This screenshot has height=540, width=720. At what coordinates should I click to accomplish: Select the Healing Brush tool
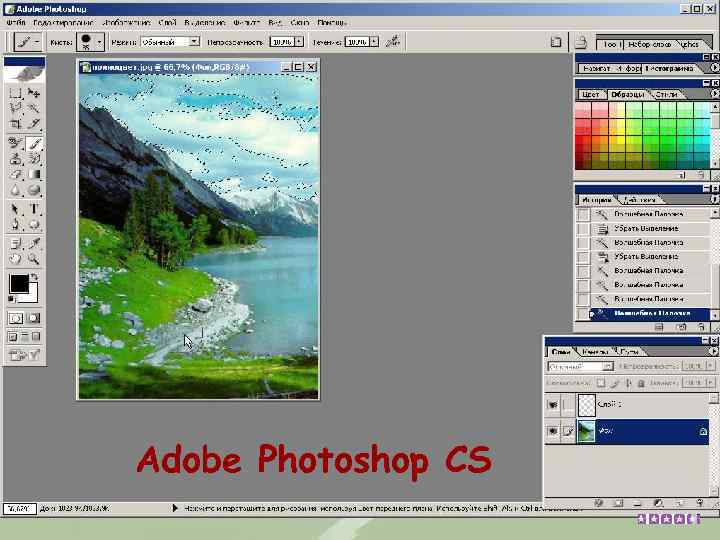pos(15,144)
